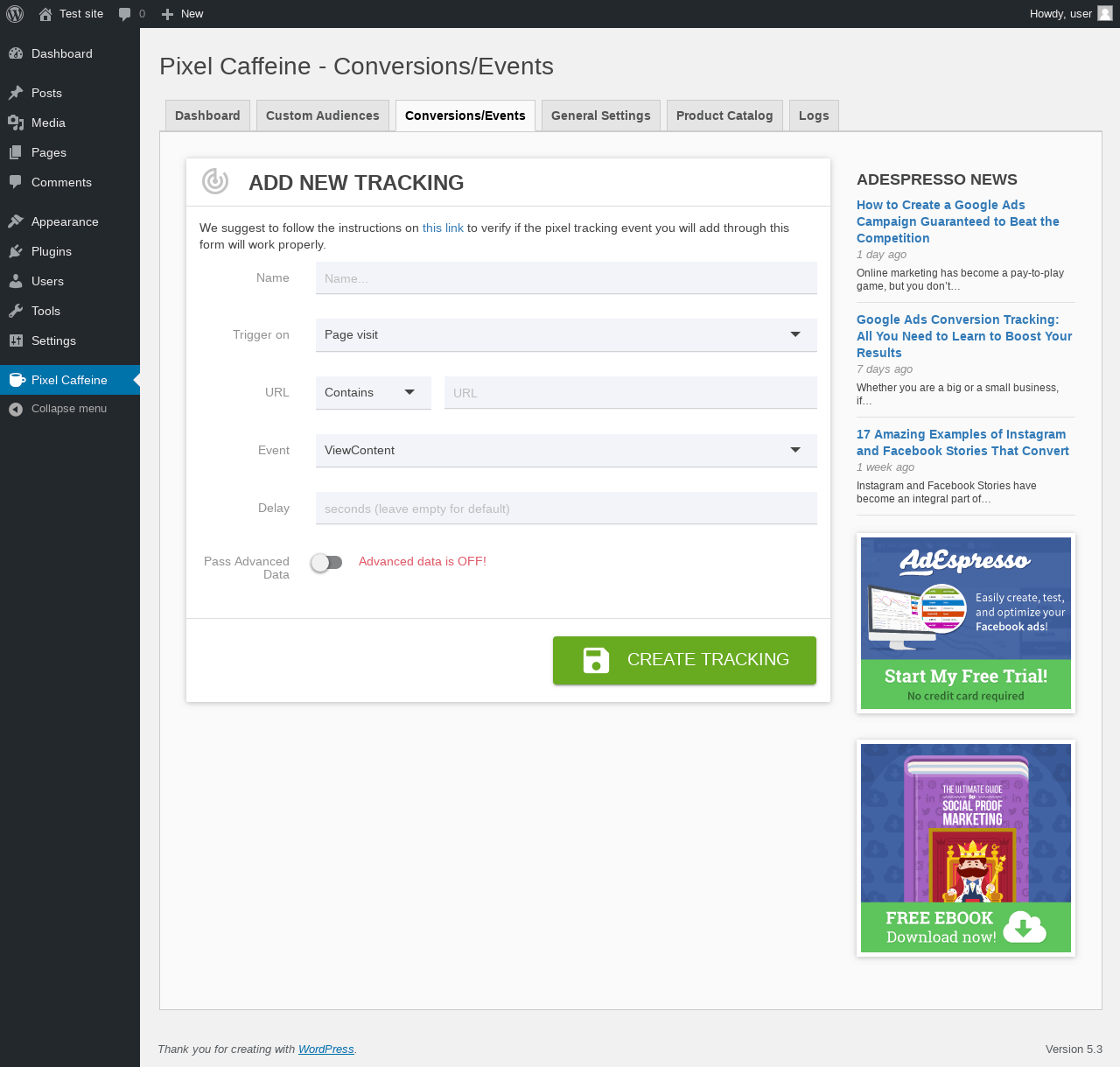
Task: Open the Event ViewContent dropdown
Action: [x=565, y=450]
